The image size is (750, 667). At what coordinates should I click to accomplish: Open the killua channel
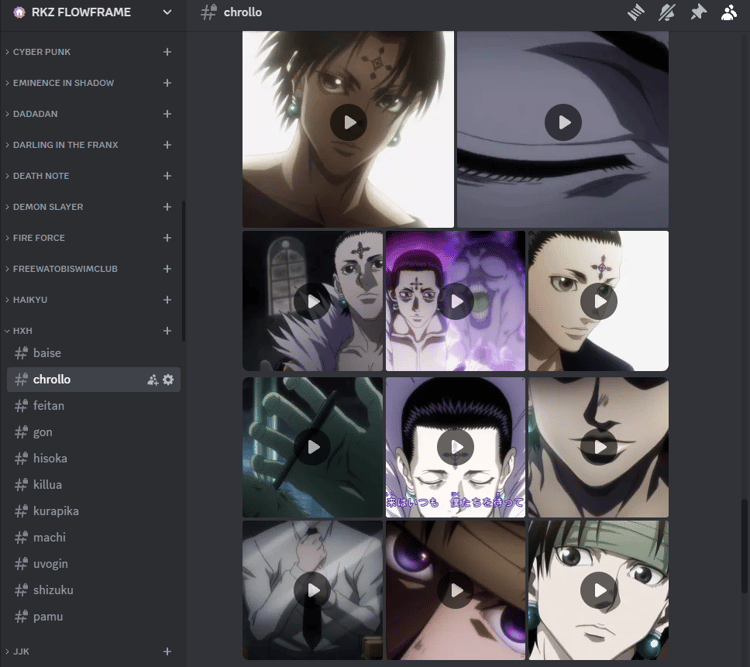(94, 485)
